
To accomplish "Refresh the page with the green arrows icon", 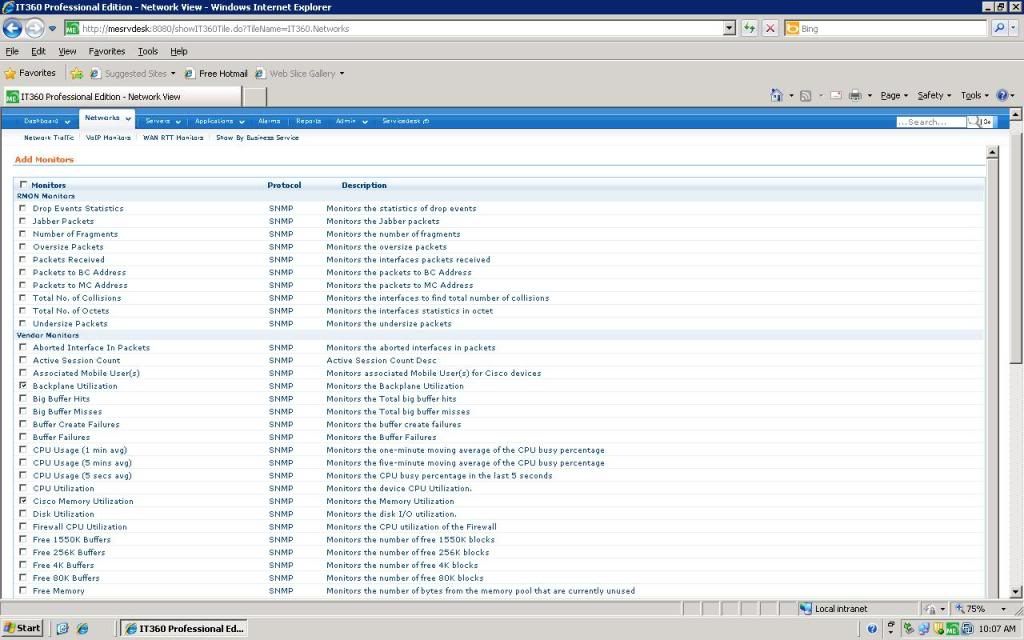I will coord(749,28).
